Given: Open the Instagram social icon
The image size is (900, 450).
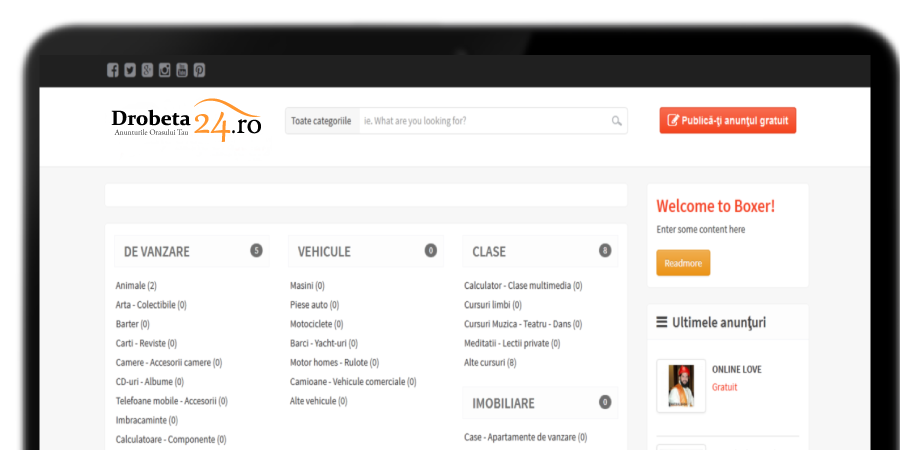Looking at the screenshot, I should pyautogui.click(x=164, y=71).
